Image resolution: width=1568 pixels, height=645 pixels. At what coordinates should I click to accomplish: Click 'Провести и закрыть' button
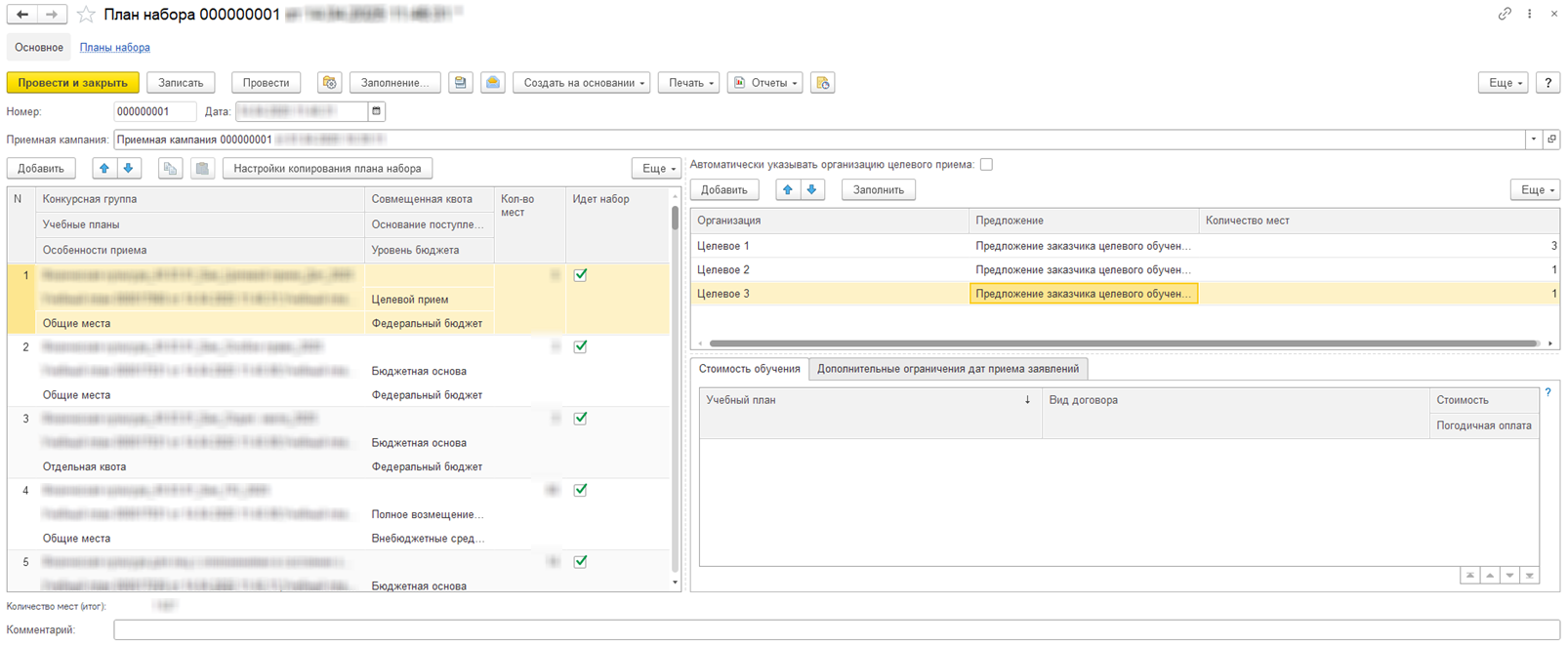72,83
